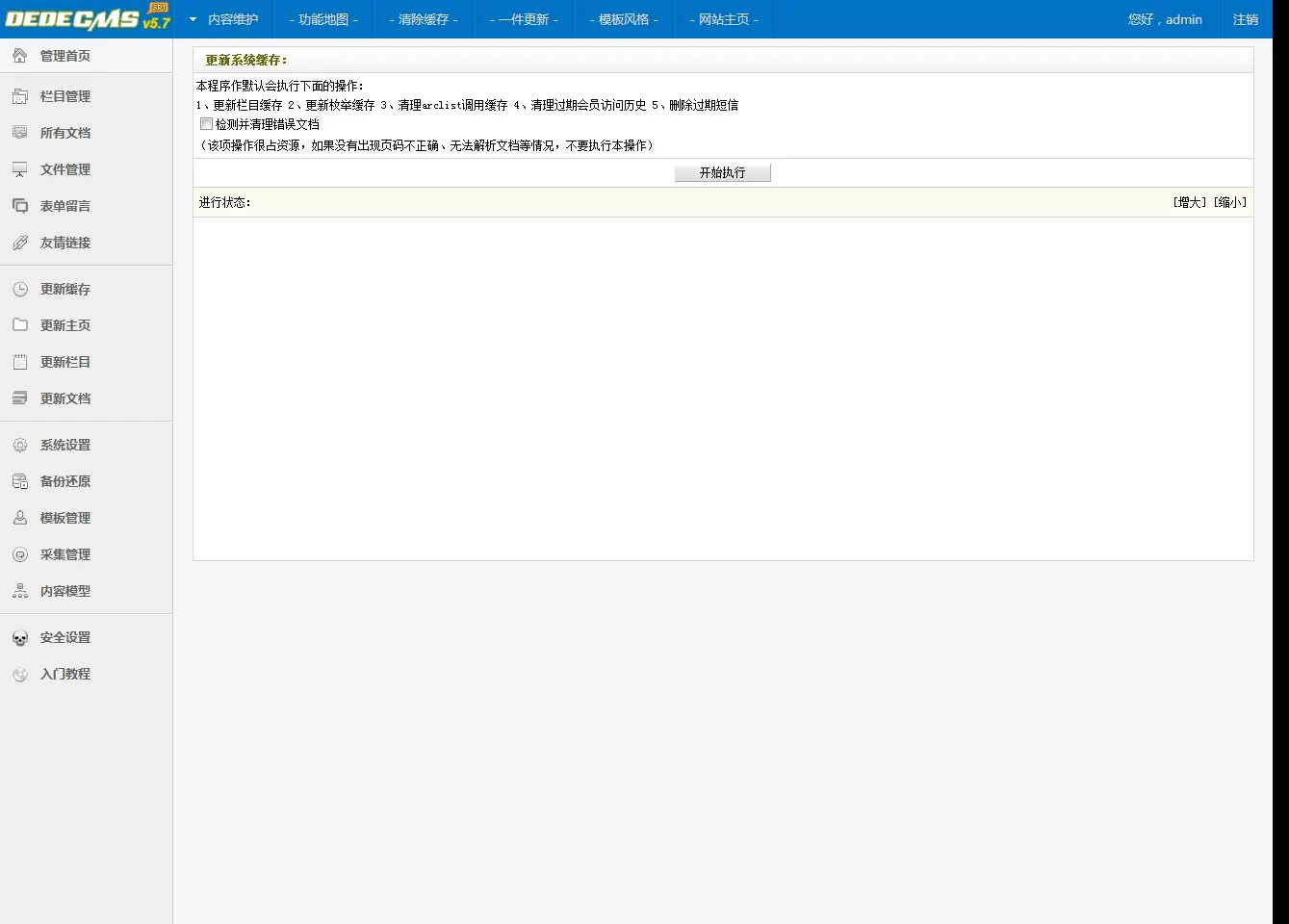Open 表单留言 in sidebar
The height and width of the screenshot is (924, 1289).
click(65, 206)
